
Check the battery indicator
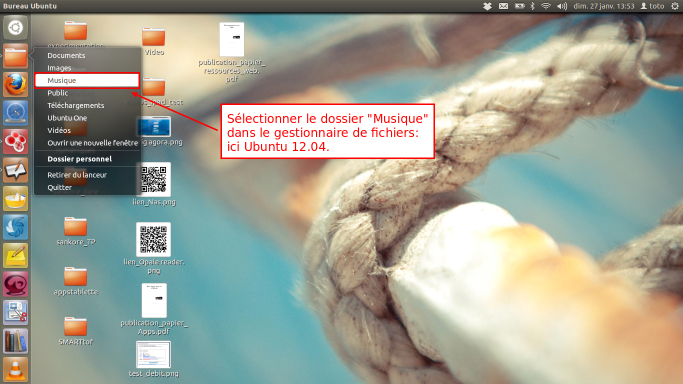point(520,6)
